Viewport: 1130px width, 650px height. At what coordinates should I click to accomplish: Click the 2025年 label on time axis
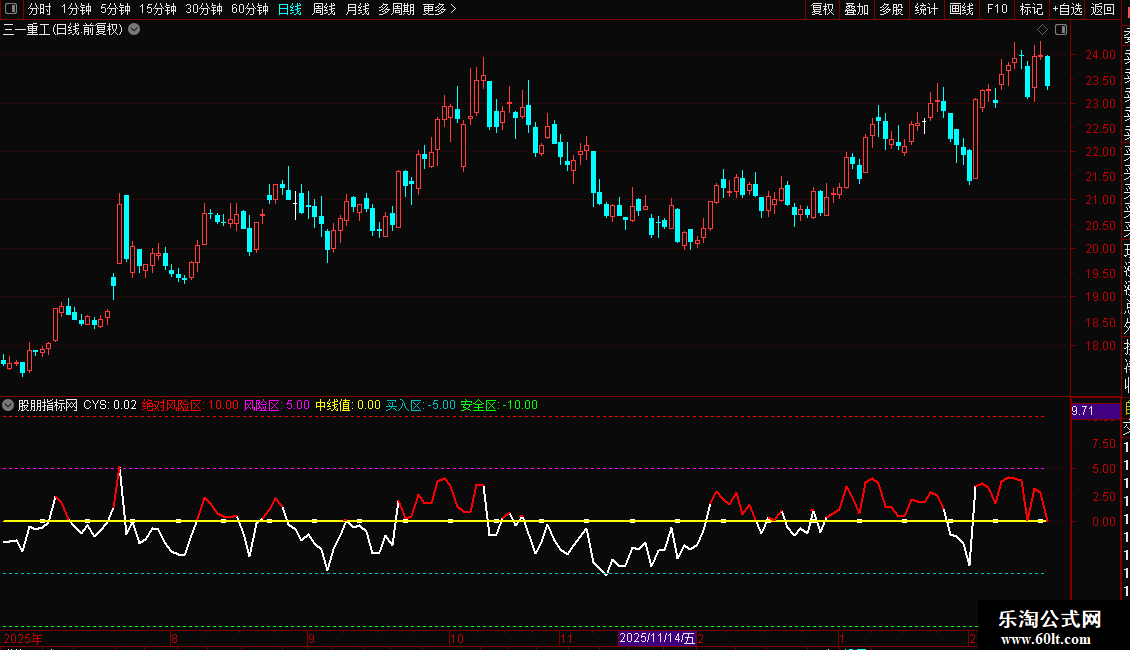click(22, 638)
